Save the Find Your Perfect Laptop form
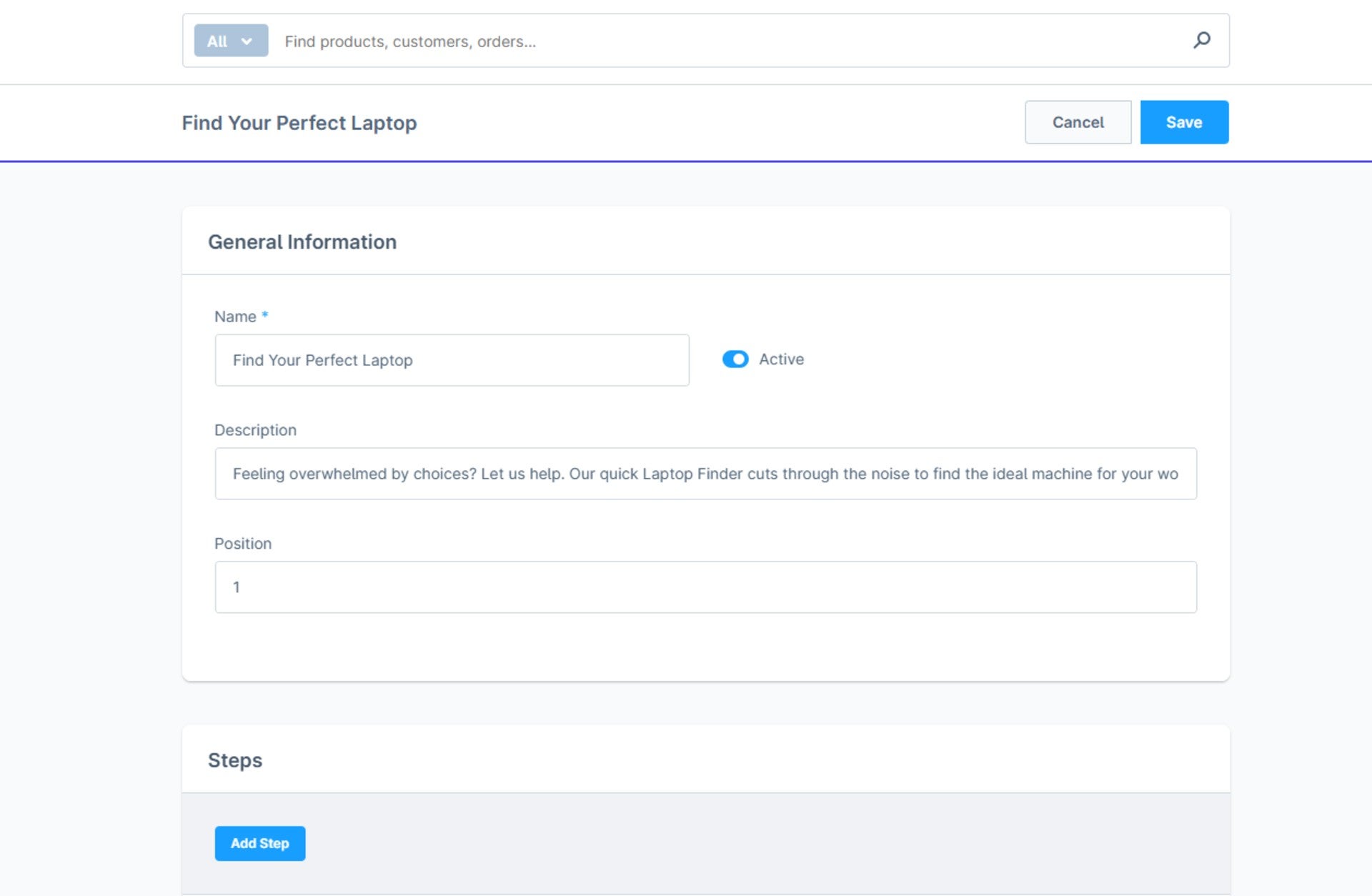 (x=1184, y=122)
